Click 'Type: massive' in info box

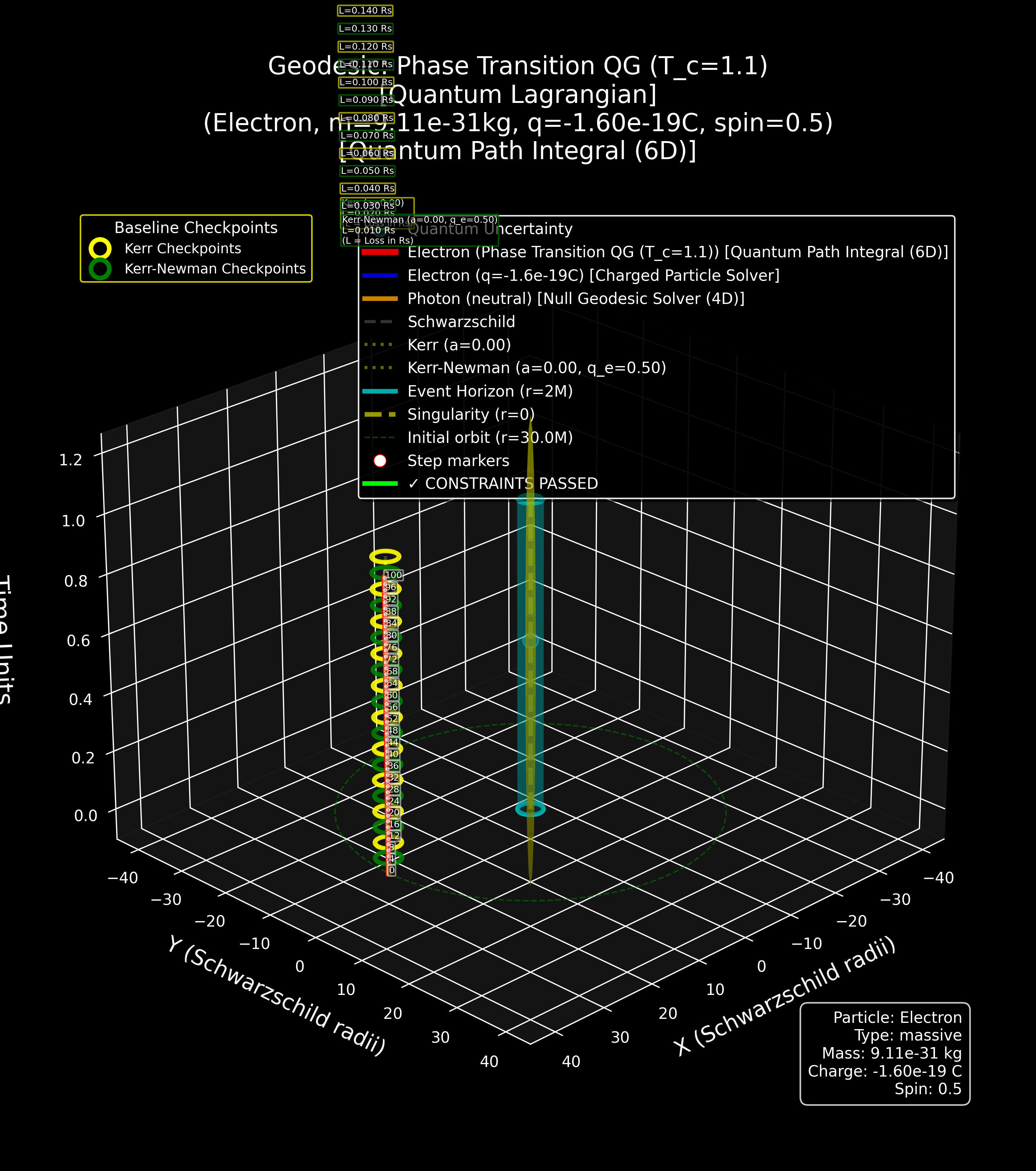(x=908, y=1035)
